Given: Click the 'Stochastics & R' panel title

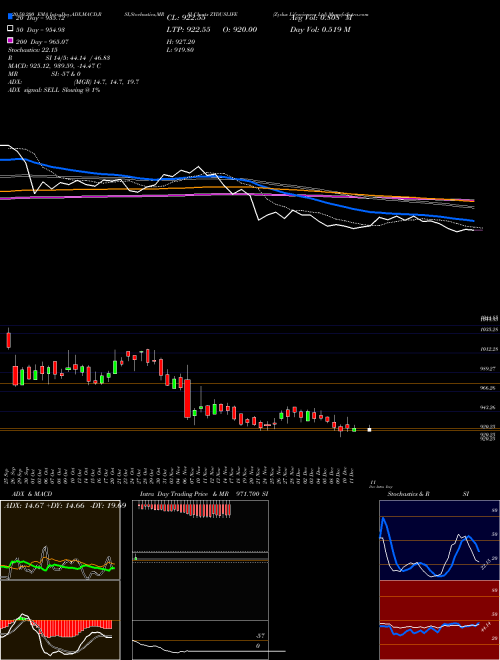Looking at the screenshot, I should click(409, 494).
